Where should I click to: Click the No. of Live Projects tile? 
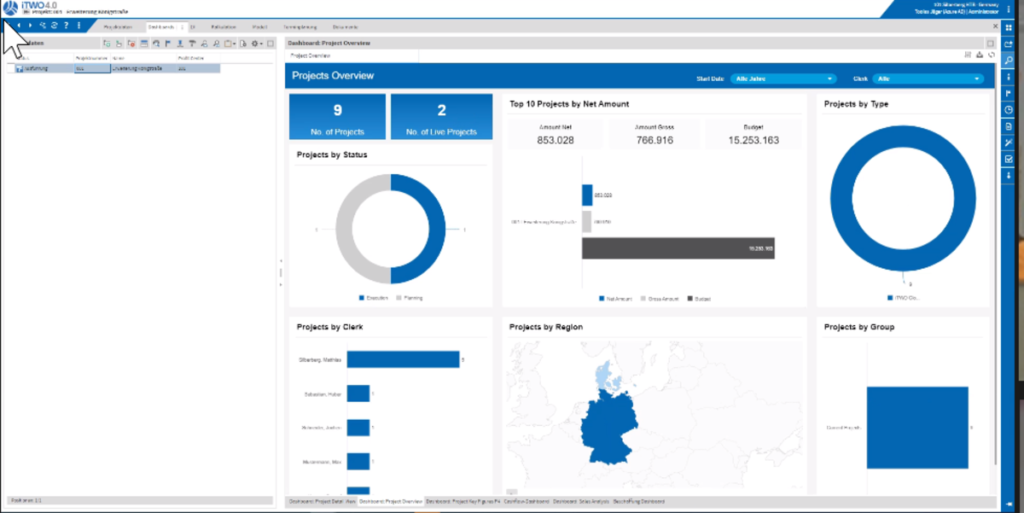441,117
